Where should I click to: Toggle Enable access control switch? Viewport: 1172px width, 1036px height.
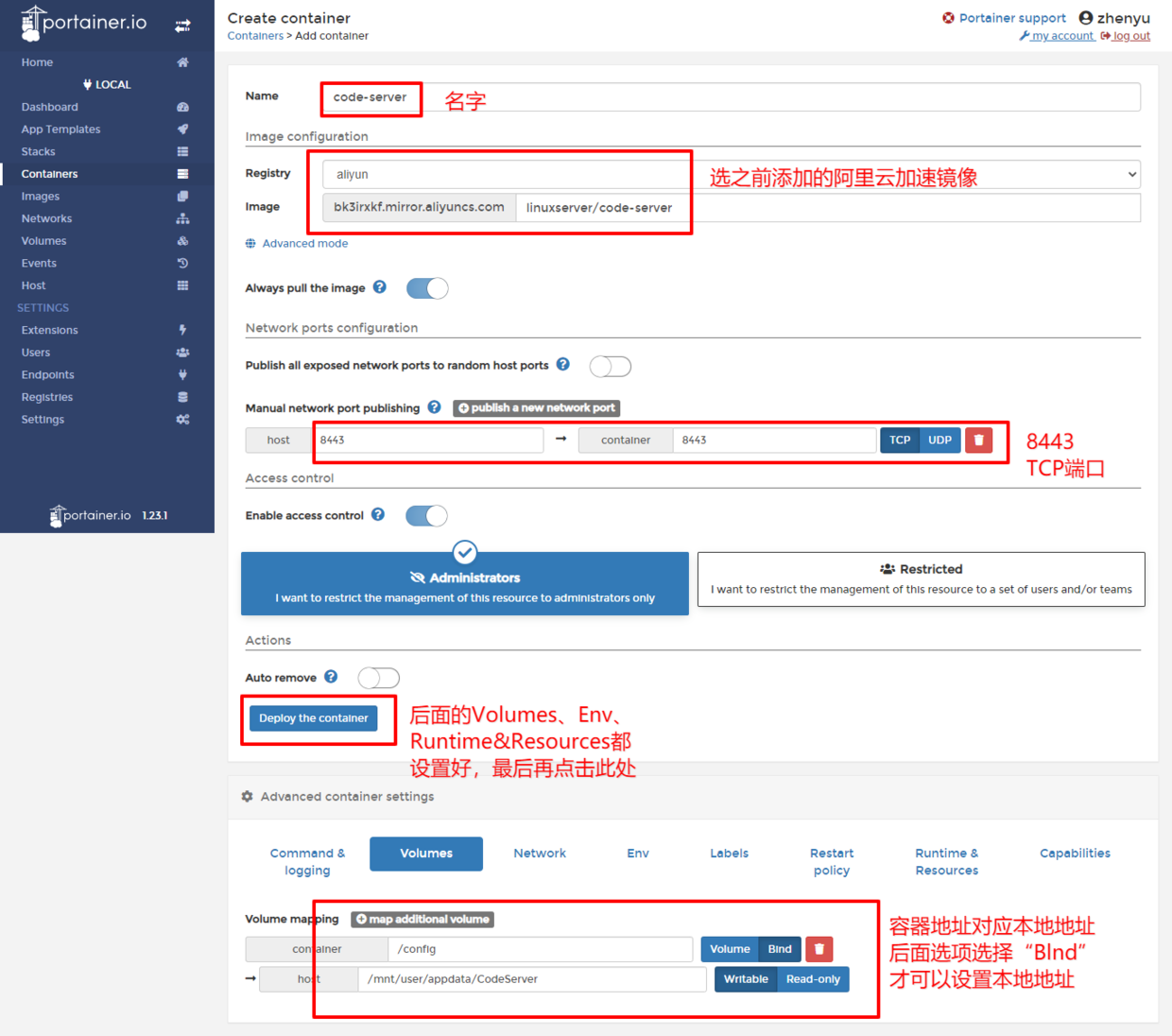pyautogui.click(x=426, y=515)
